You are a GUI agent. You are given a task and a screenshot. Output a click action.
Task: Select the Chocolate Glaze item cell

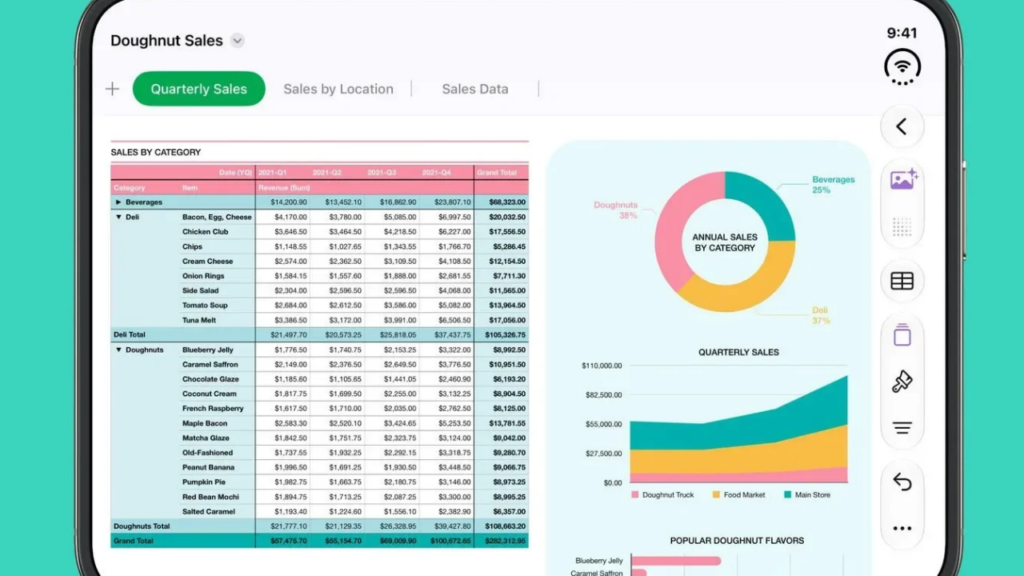tap(217, 379)
